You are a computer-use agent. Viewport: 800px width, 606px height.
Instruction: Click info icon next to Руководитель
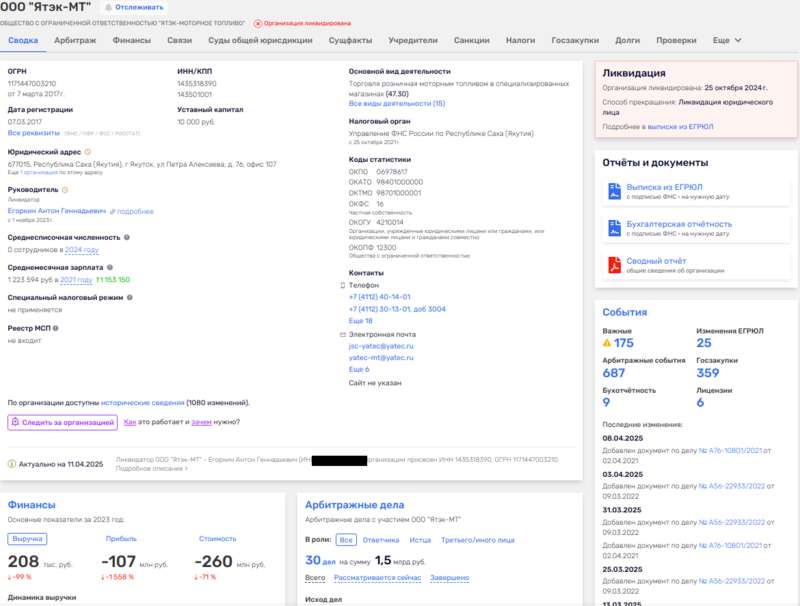(x=65, y=190)
